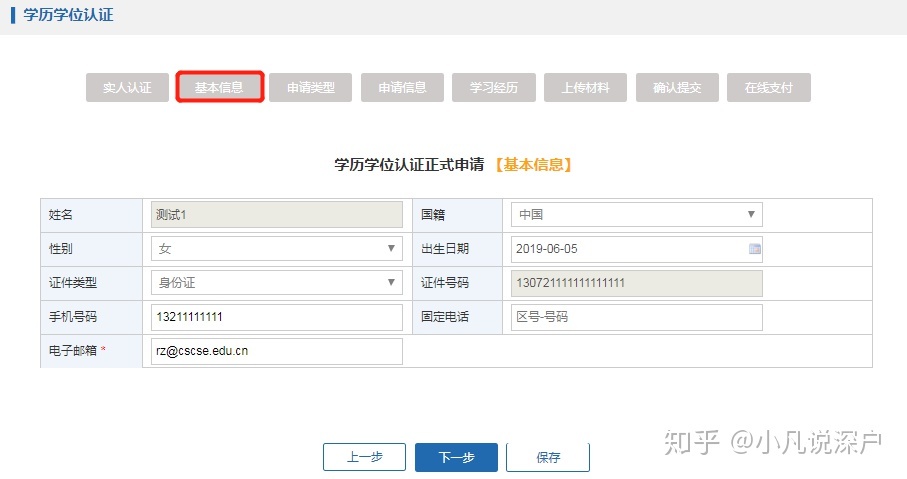Click the 证件号码 label cell
Screen dimensions: 907x479
[458, 283]
